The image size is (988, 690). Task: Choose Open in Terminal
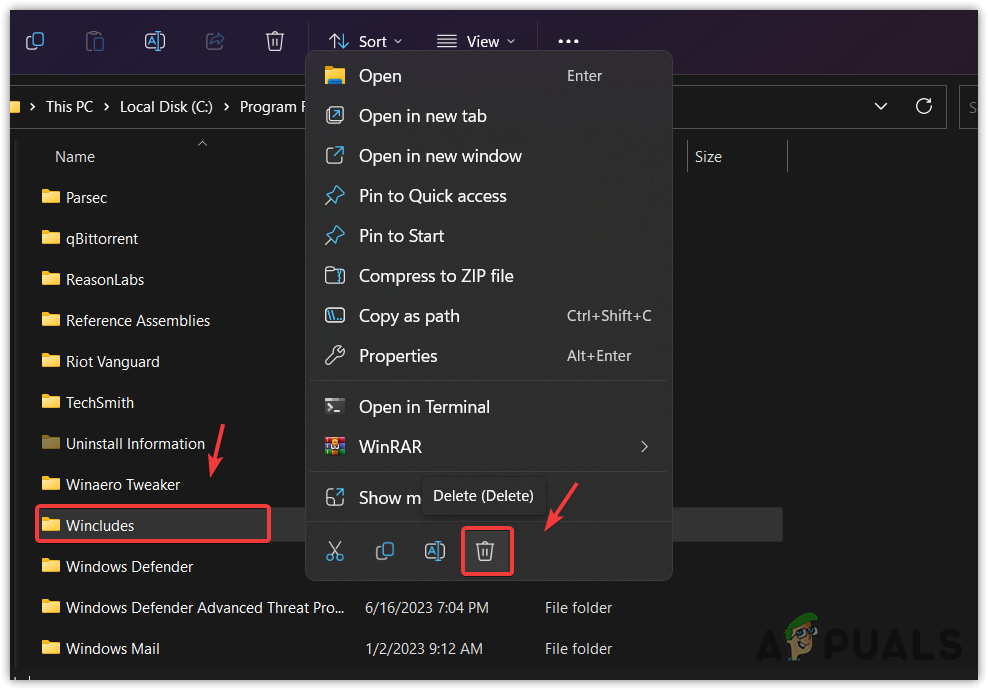coord(488,407)
